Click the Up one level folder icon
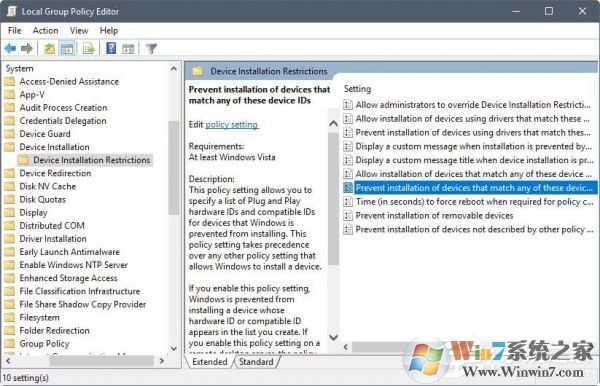 pyautogui.click(x=49, y=49)
